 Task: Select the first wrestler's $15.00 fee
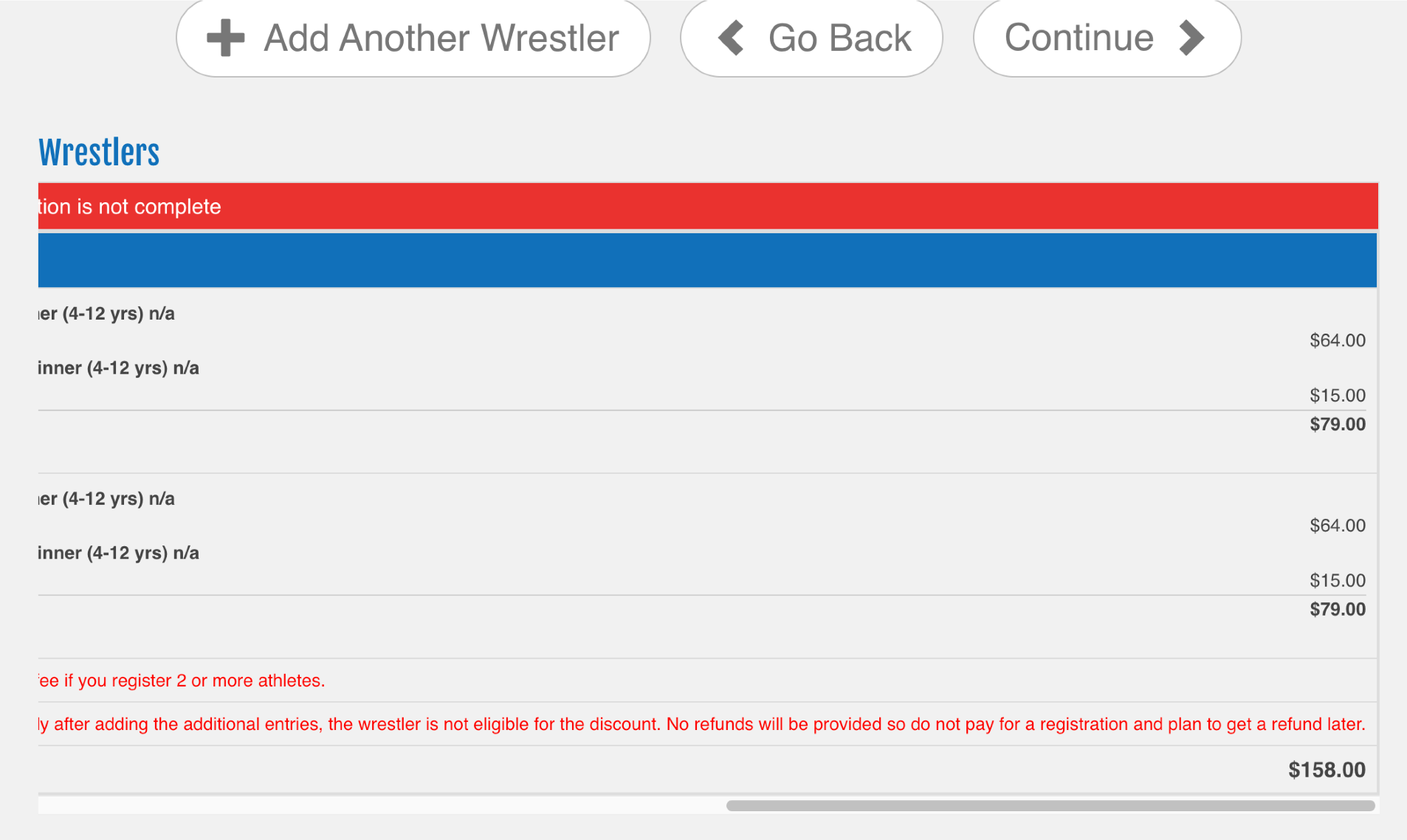(1337, 396)
